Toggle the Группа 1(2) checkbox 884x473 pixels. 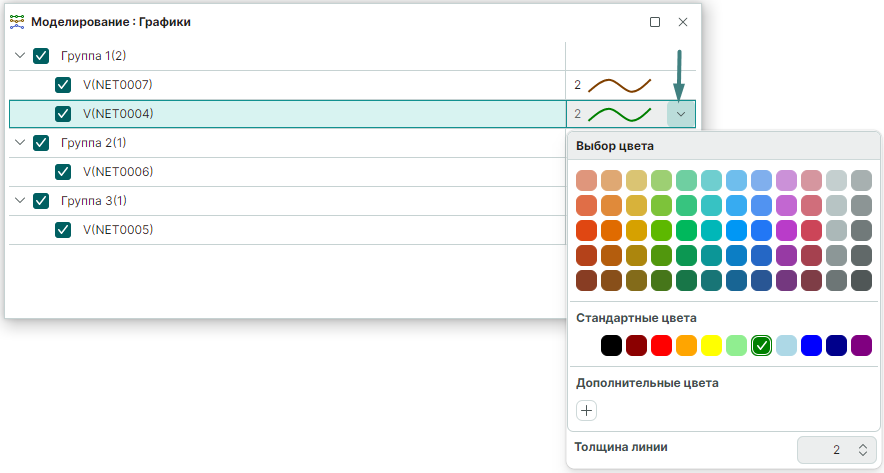point(41,56)
